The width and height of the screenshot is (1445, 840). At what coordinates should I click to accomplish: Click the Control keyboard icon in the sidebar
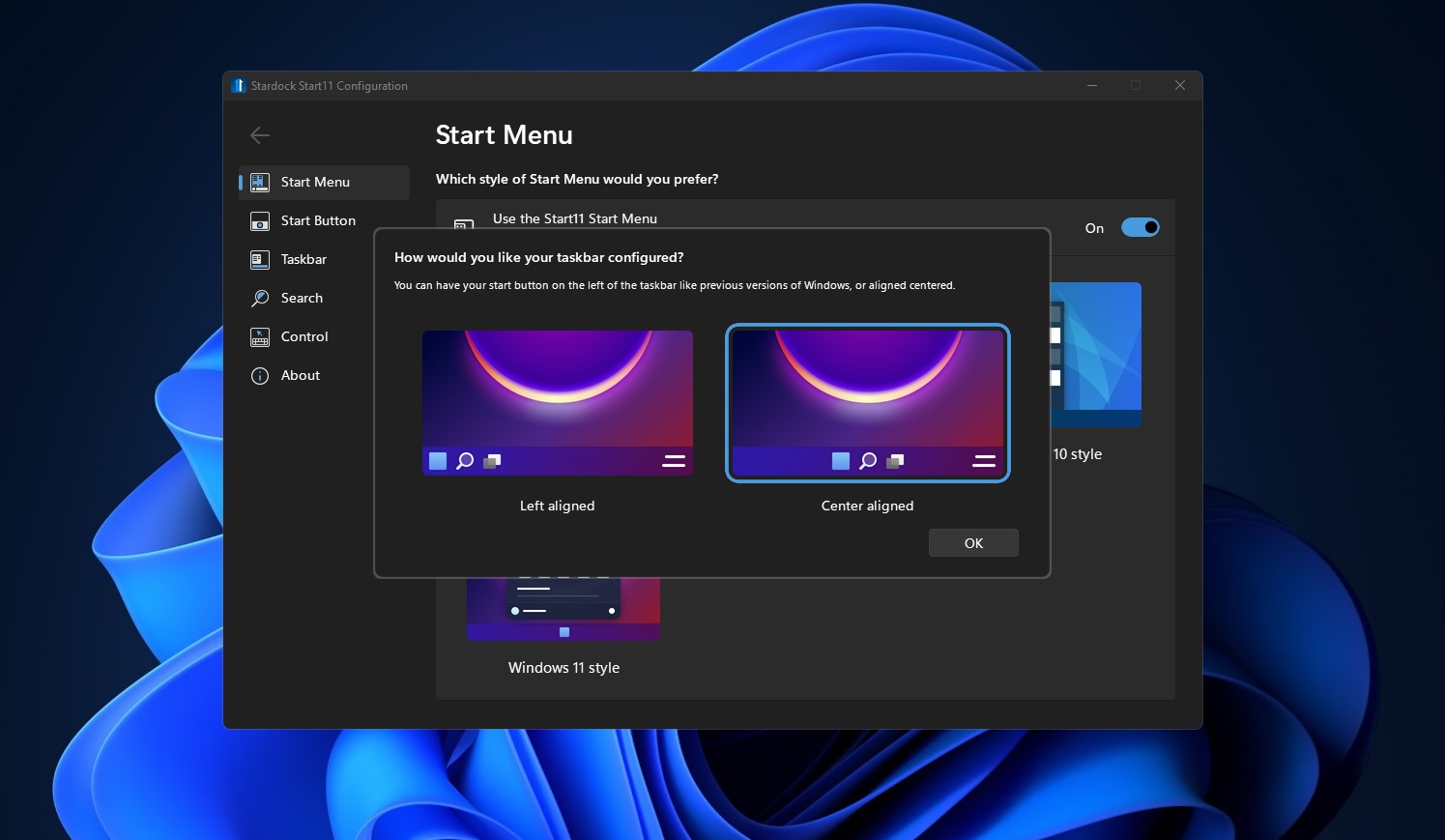pyautogui.click(x=258, y=336)
